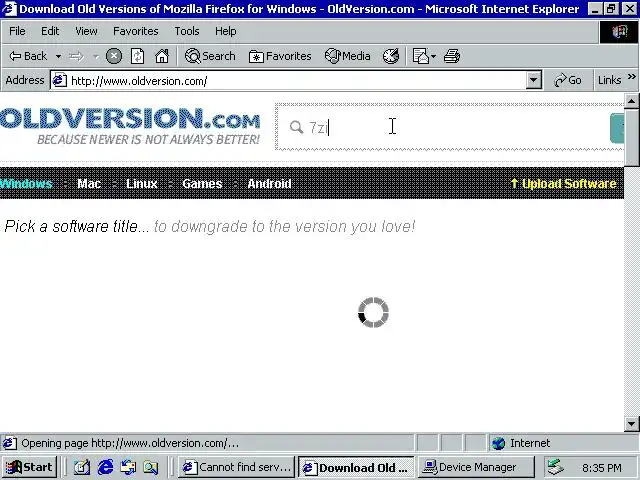Viewport: 640px width, 480px height.
Task: Open the Favorites pane from the toolbar
Action: [x=280, y=56]
